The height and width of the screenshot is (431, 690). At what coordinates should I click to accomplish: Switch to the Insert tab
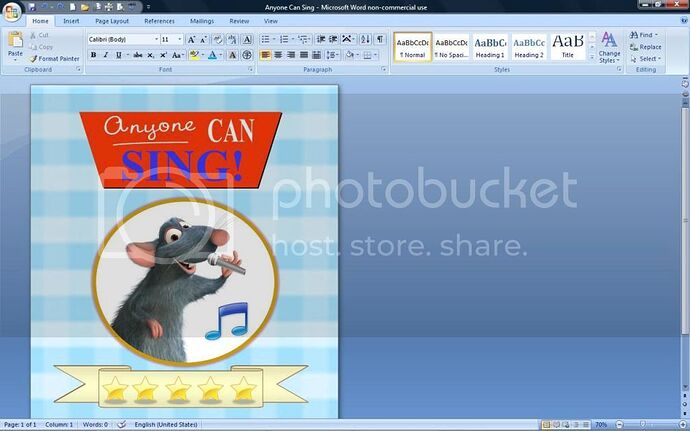click(71, 20)
